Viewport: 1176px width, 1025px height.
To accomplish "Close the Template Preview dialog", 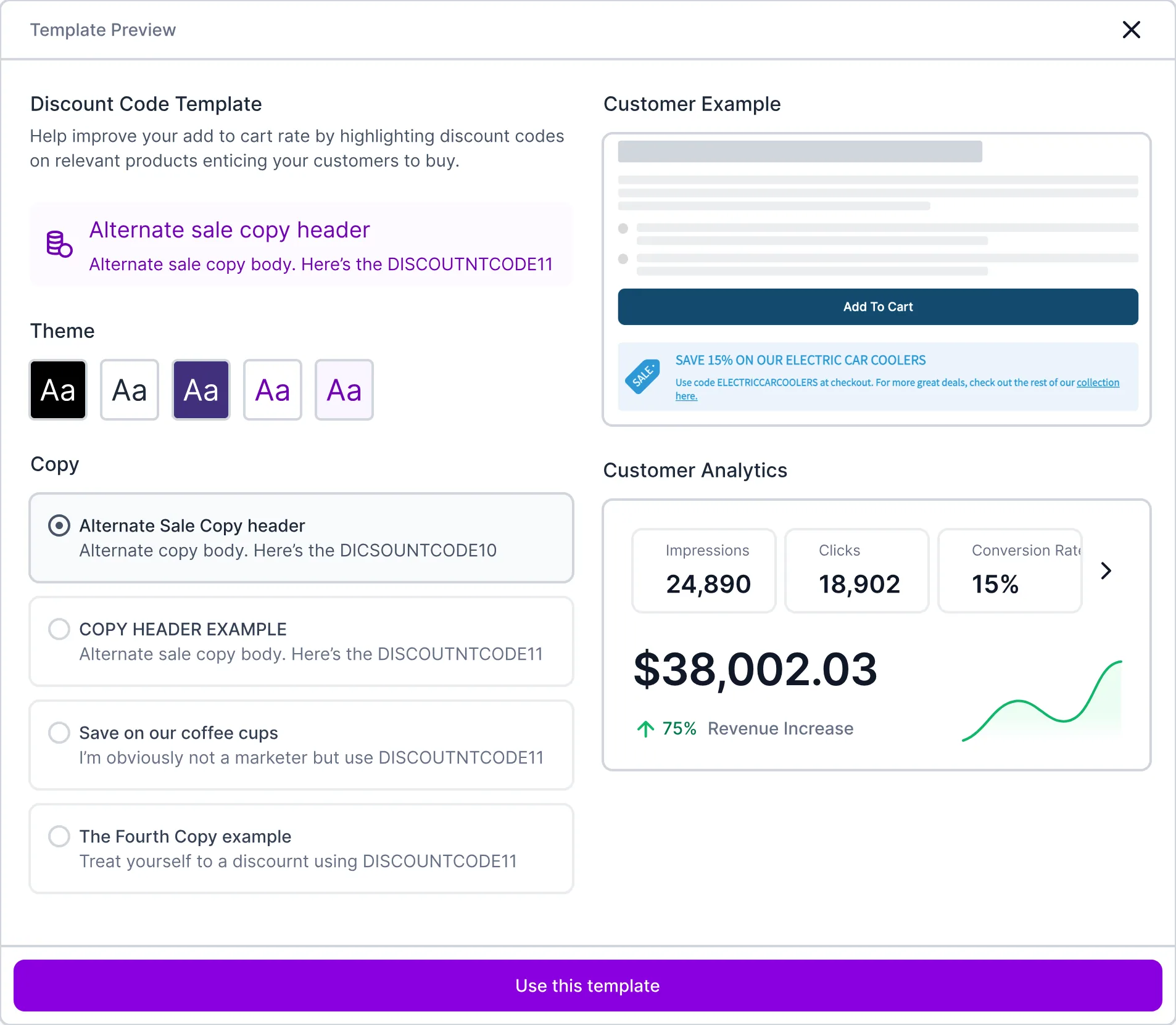I will pos(1131,30).
